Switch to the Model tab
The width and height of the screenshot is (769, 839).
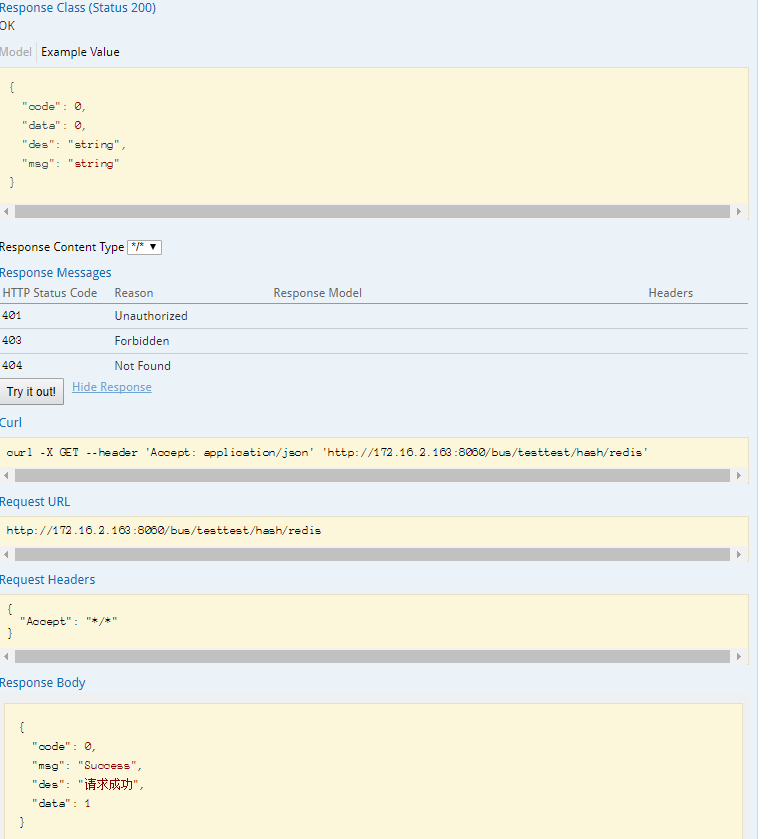pos(16,52)
